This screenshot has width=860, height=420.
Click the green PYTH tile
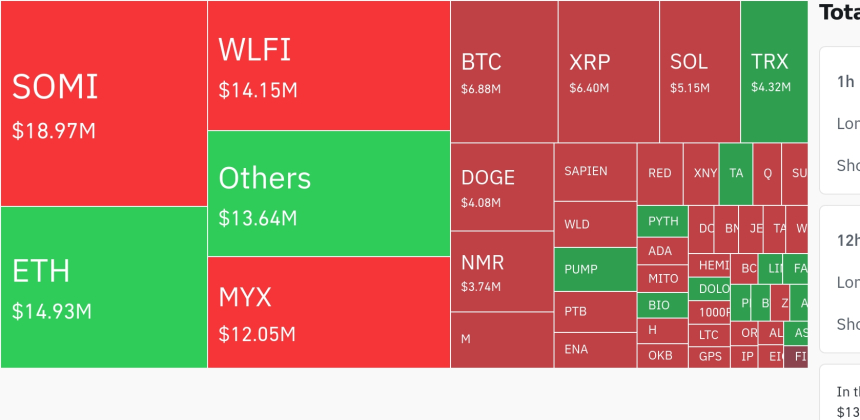662,221
